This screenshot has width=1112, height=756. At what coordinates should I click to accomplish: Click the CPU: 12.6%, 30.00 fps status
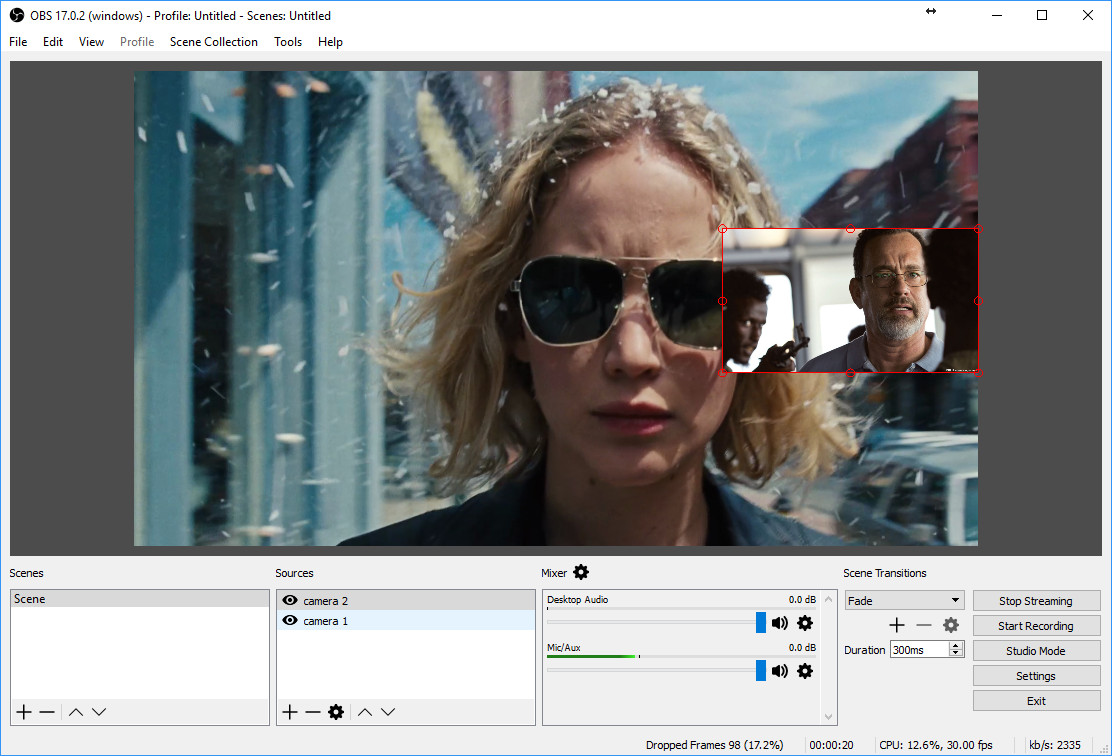coord(935,745)
